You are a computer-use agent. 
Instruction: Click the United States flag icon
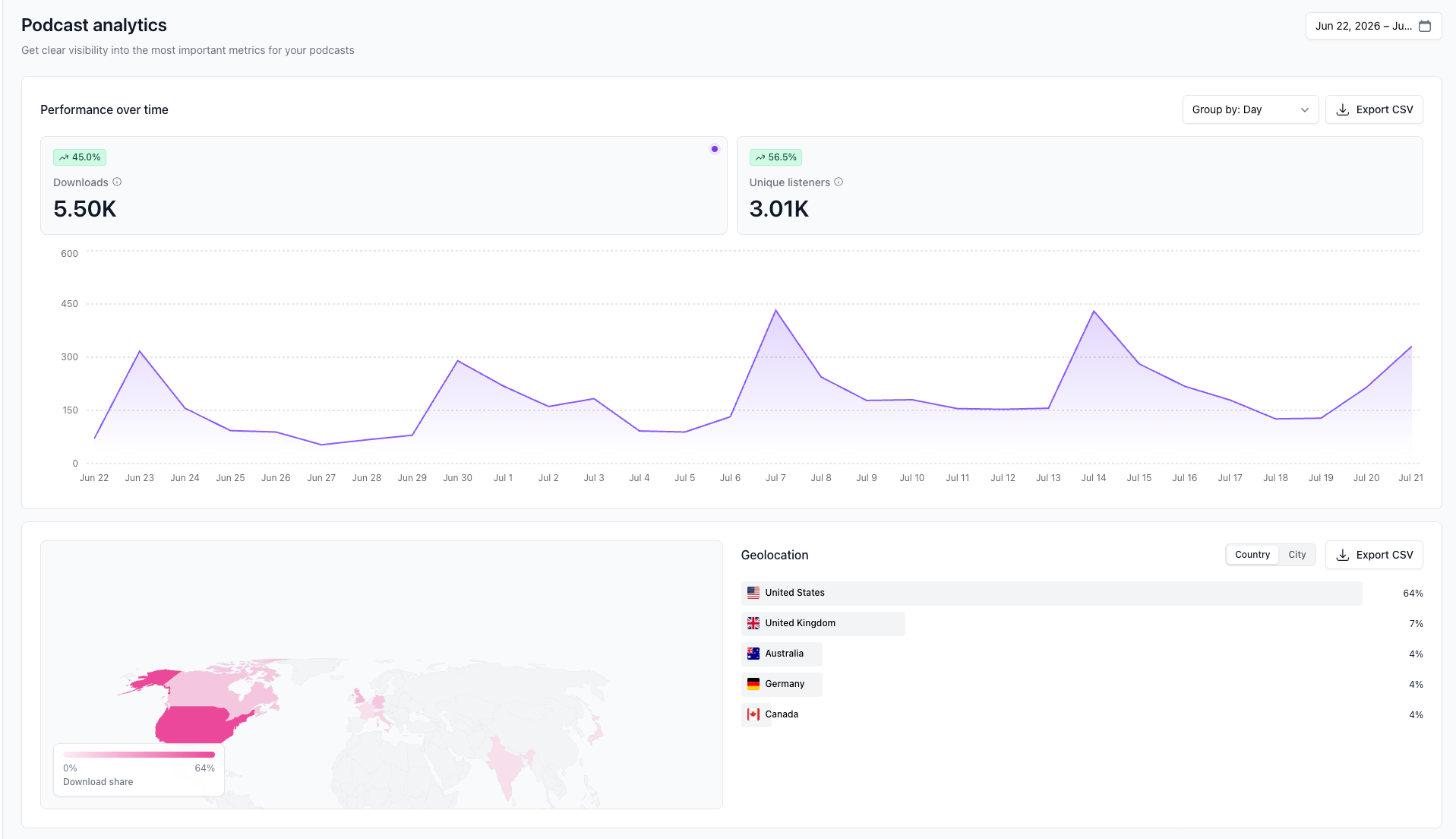(x=753, y=593)
